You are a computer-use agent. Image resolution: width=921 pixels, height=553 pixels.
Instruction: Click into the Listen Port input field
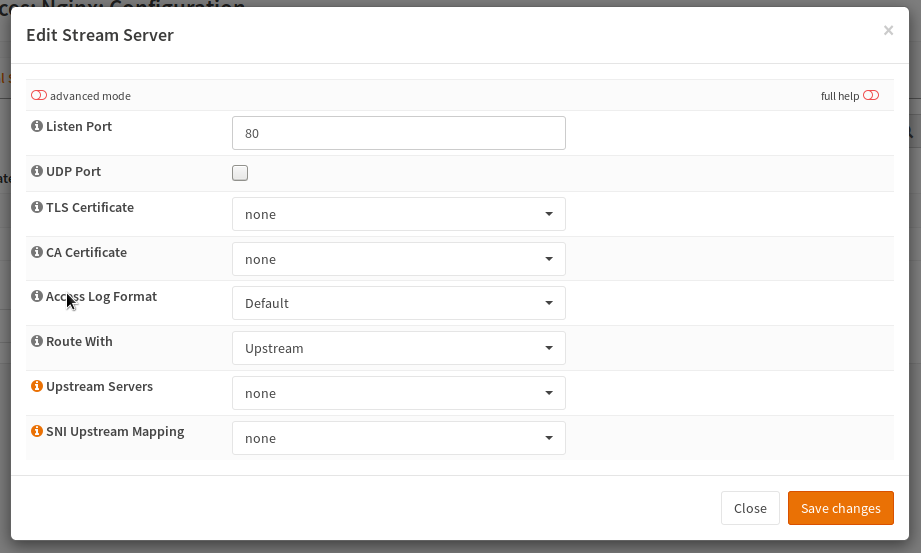[x=398, y=133]
